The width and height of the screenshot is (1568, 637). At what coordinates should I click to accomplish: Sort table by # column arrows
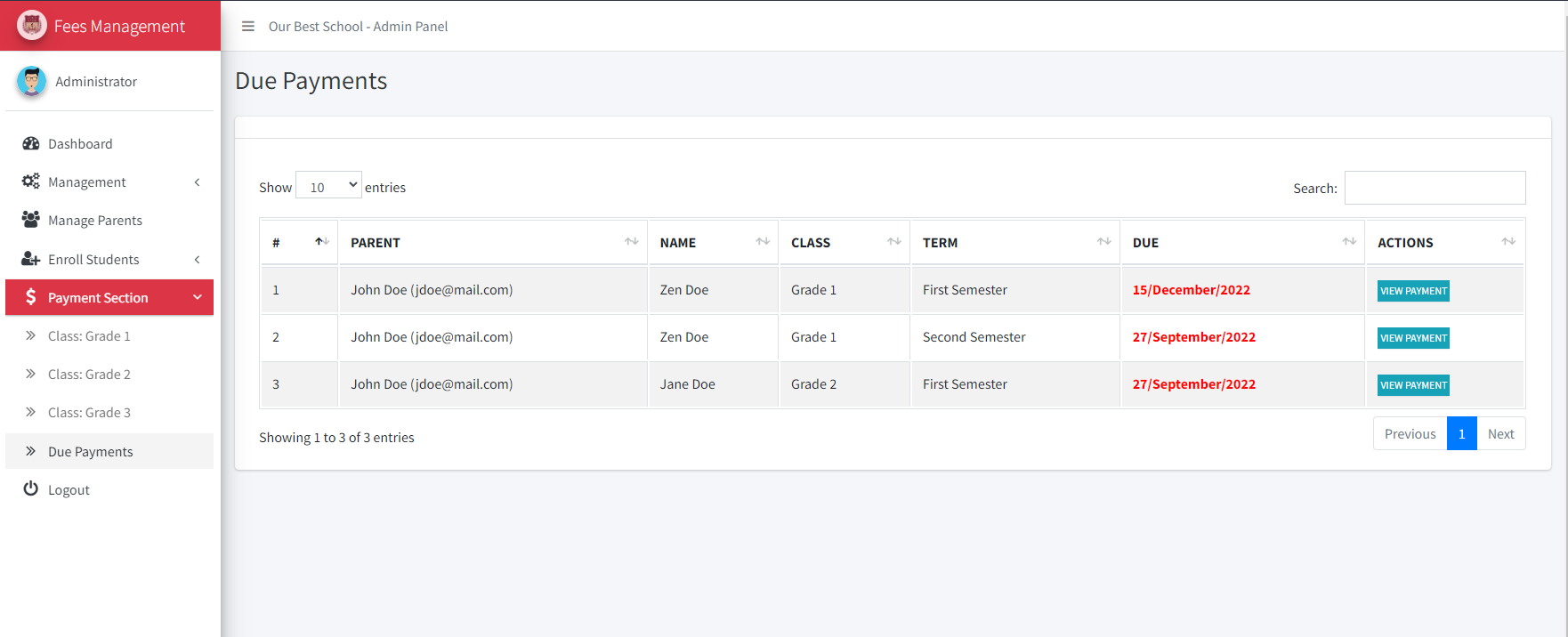(x=322, y=241)
